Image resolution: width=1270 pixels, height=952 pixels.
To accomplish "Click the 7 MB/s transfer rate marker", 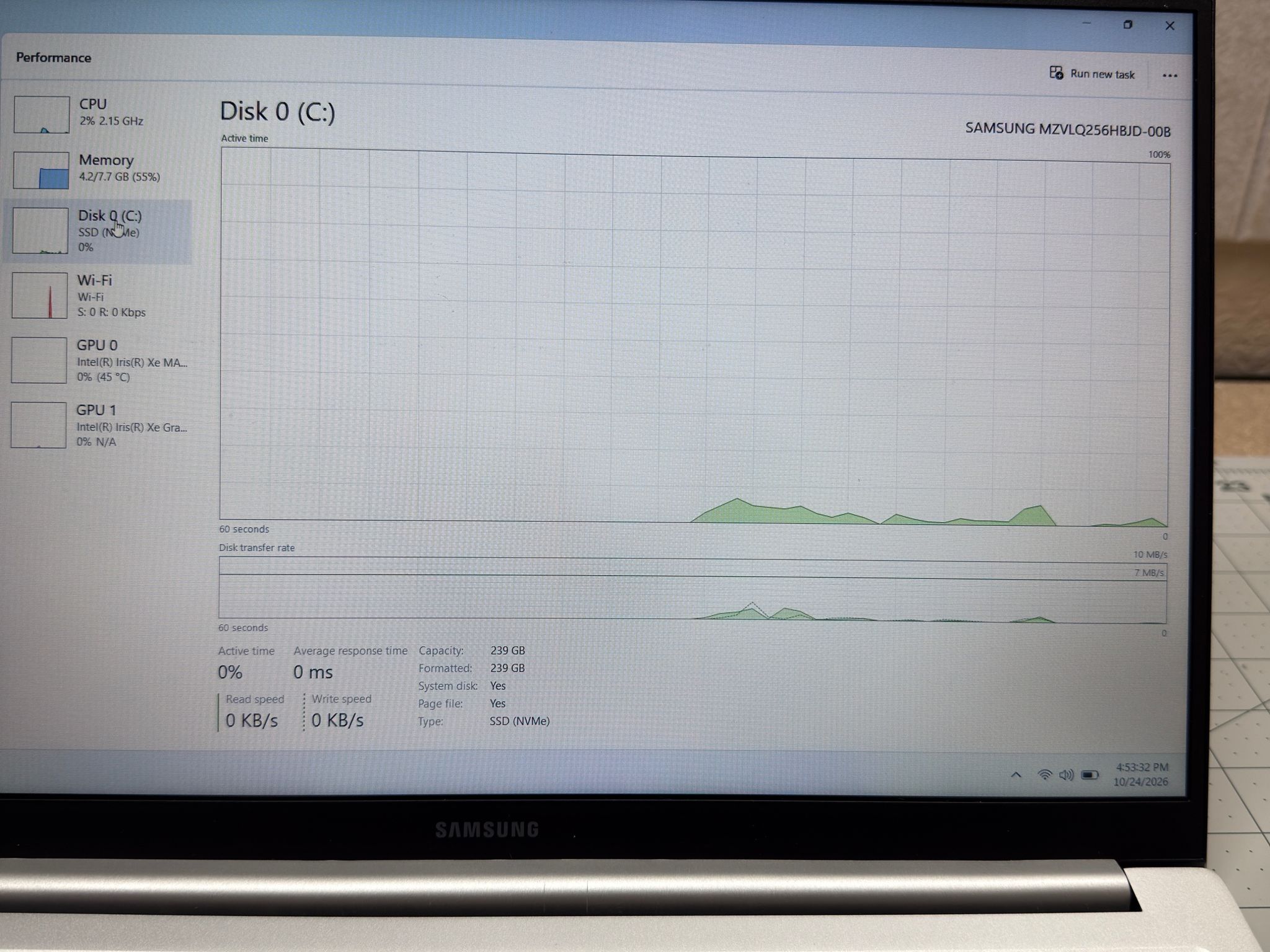I will pos(1149,573).
